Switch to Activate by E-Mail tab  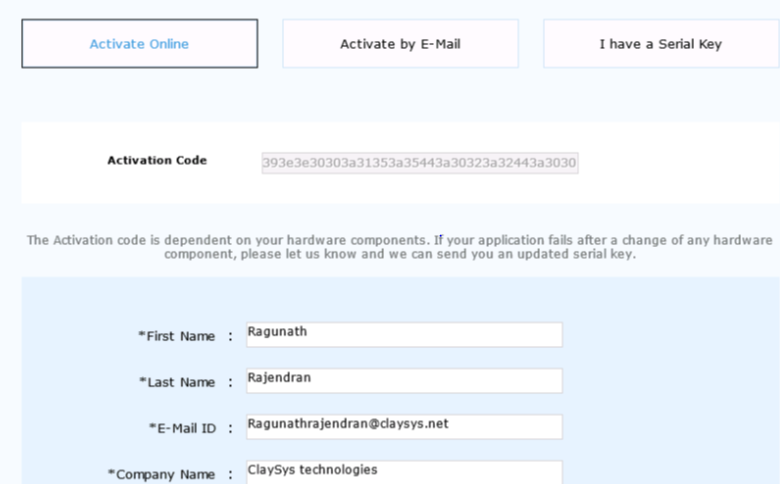400,44
